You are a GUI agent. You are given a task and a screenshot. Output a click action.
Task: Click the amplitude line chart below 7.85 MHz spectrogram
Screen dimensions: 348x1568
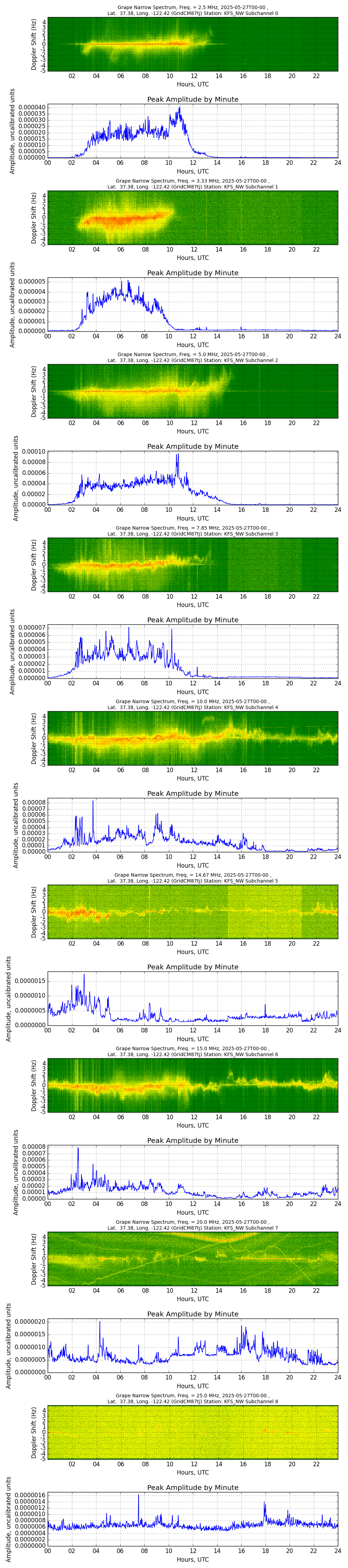pos(193,651)
